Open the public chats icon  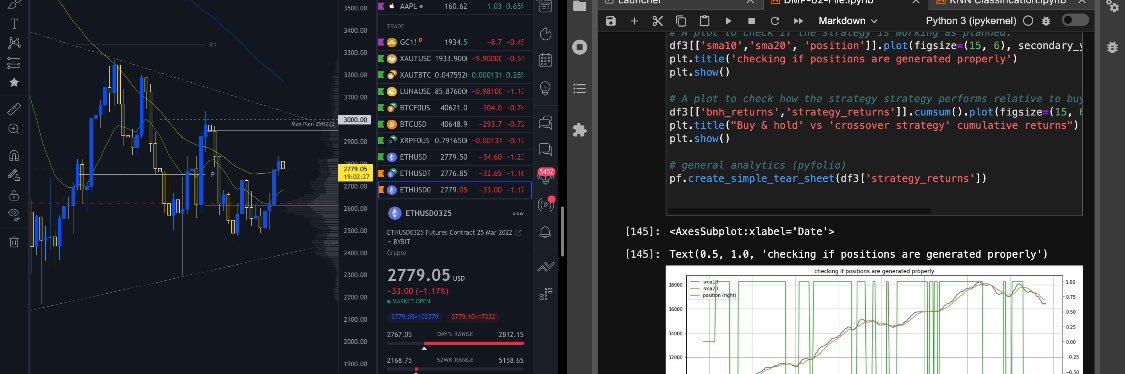tap(545, 123)
